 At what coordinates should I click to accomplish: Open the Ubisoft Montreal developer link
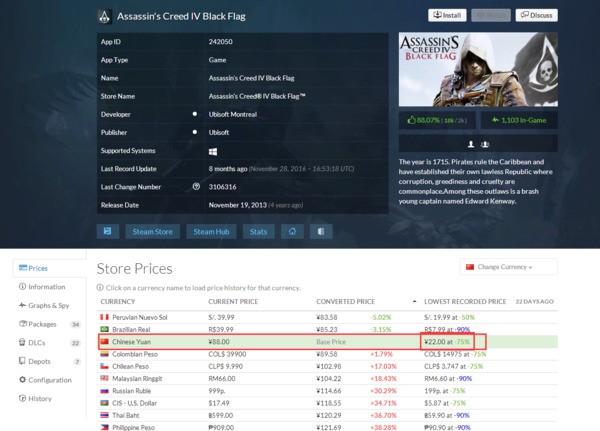coord(233,114)
